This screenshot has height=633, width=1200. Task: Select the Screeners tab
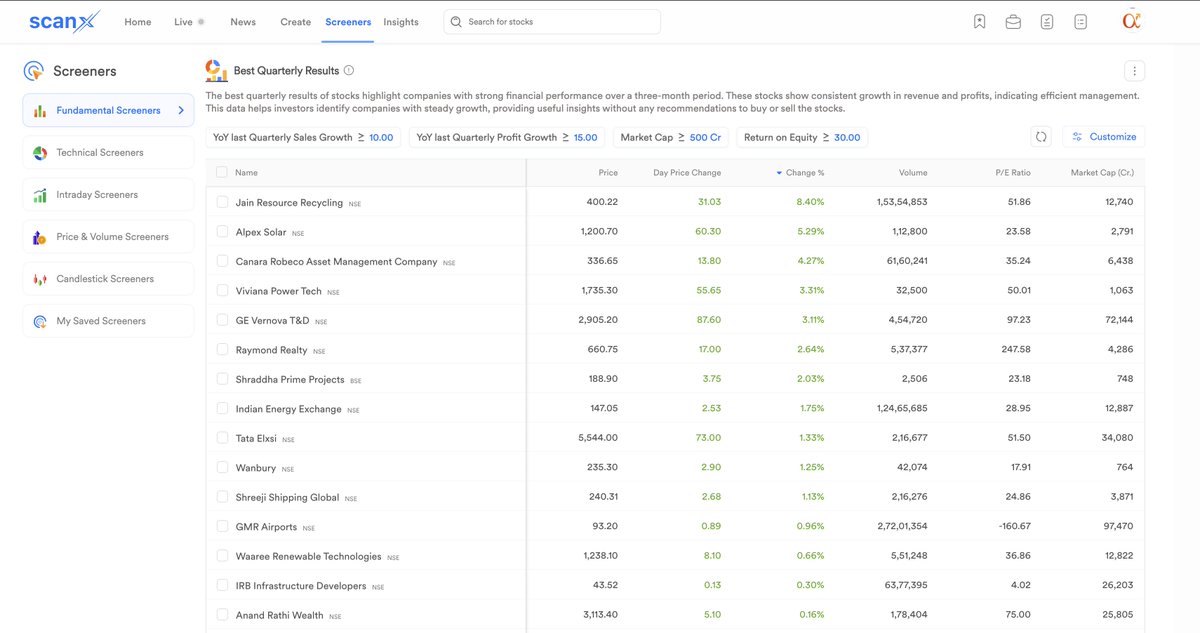[x=348, y=22]
